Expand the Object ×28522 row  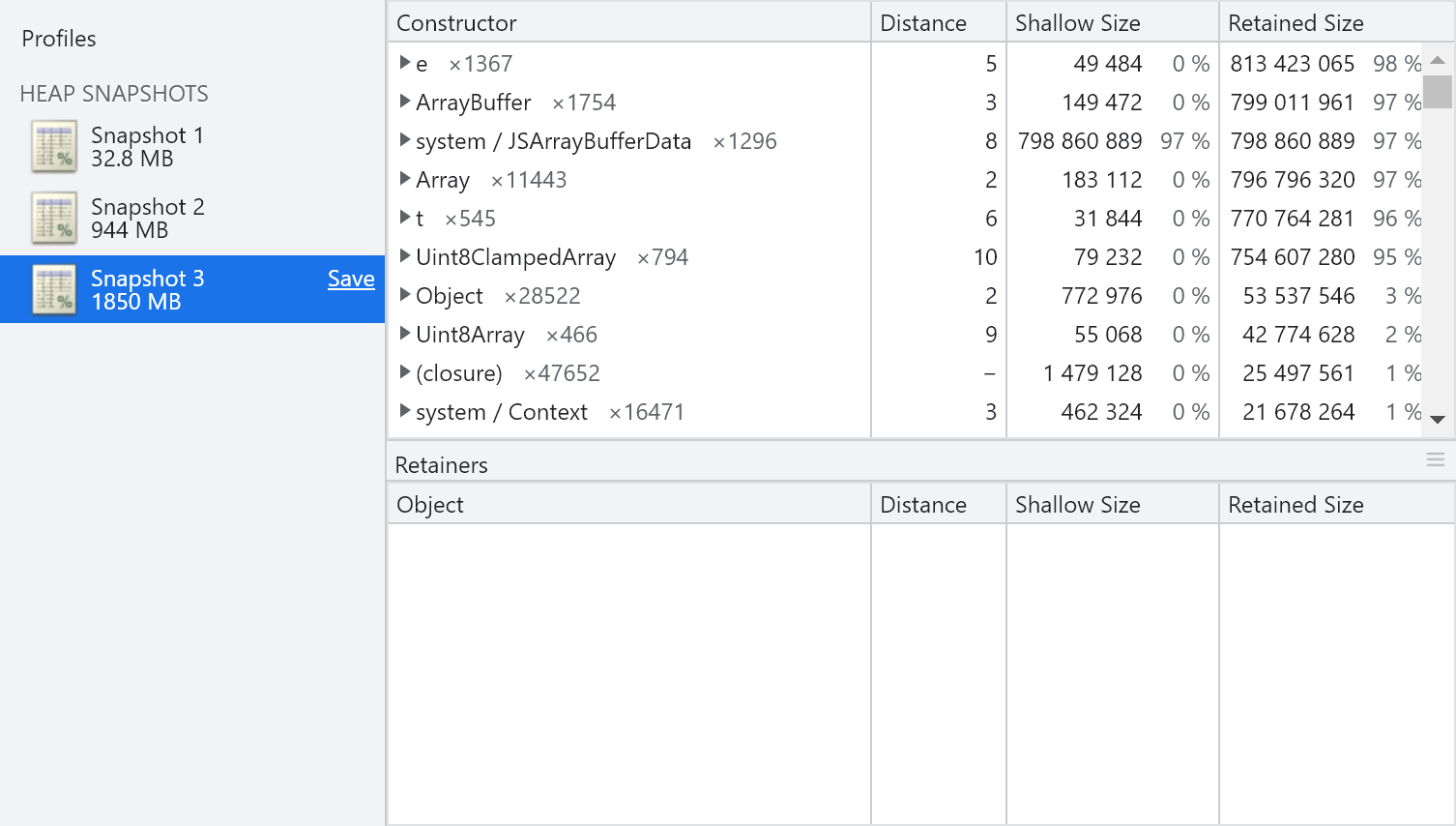(x=405, y=295)
